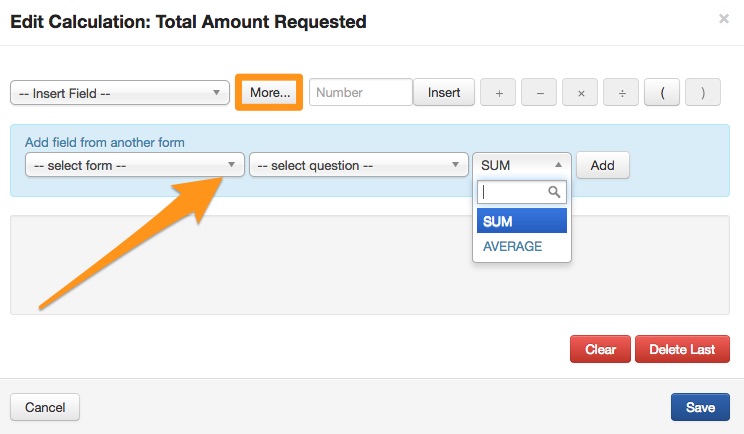Screen dimensions: 744x434
Task: Open the select question dropdown
Action: coord(359,165)
